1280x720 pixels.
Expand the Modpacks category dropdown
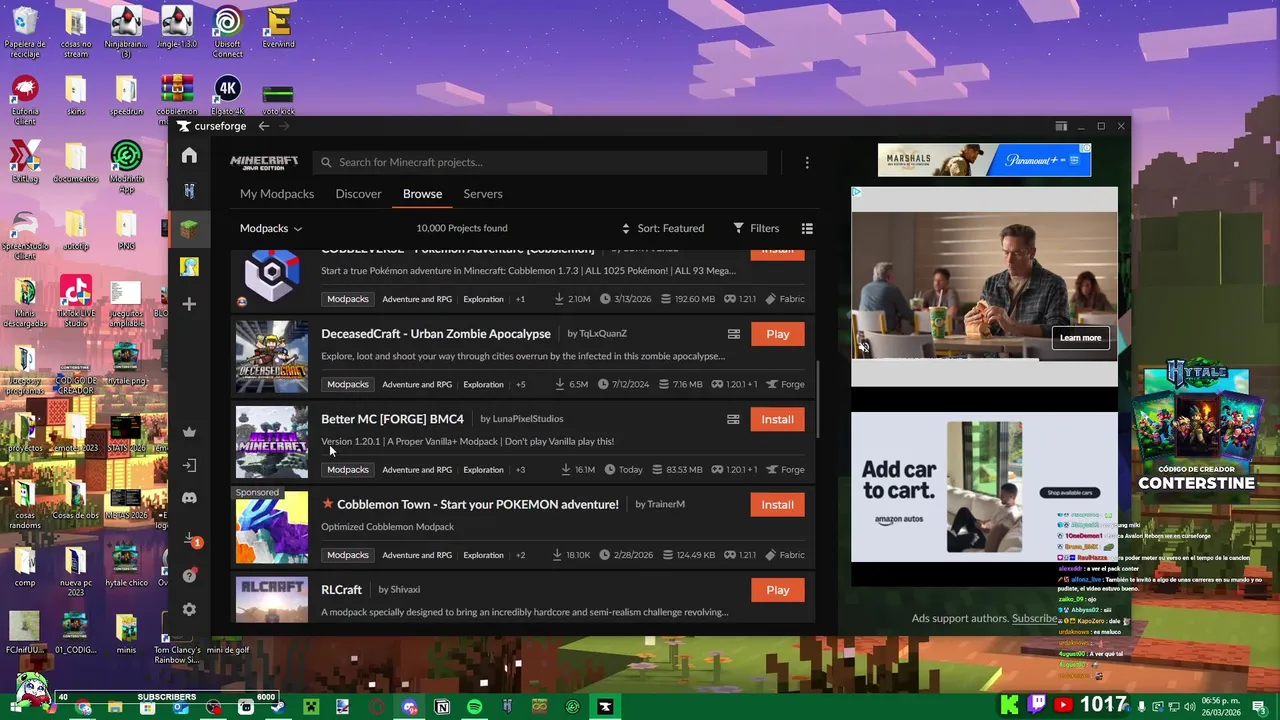(x=271, y=228)
